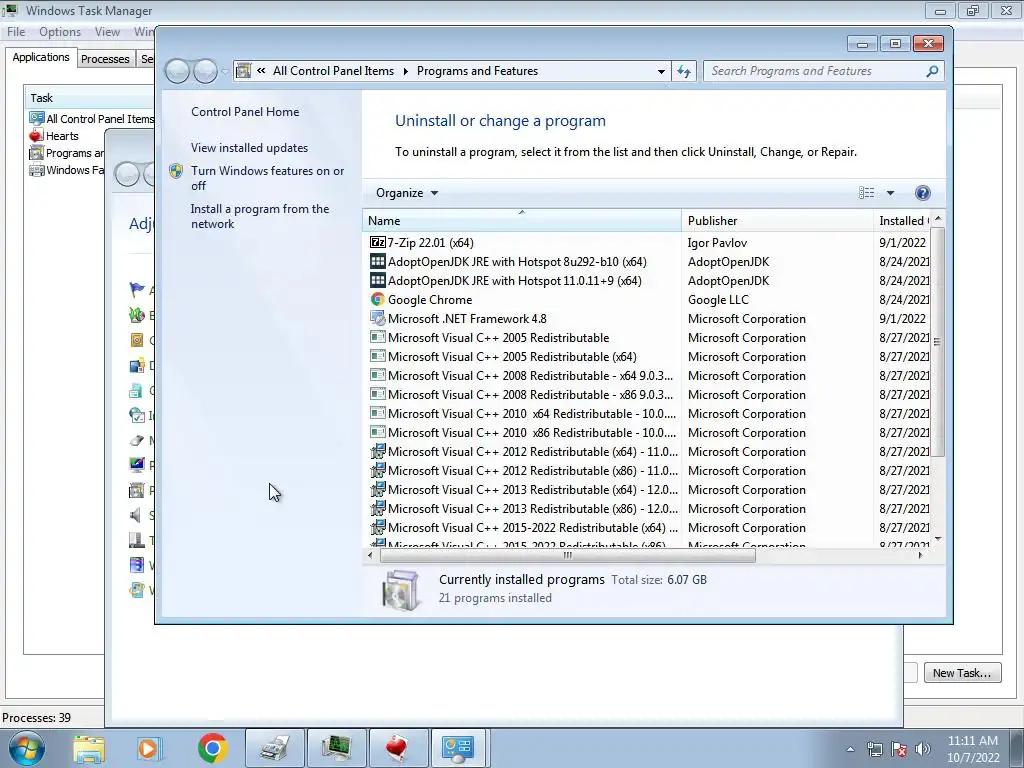Select All Control Panel Items task in Task Manager

pyautogui.click(x=91, y=119)
